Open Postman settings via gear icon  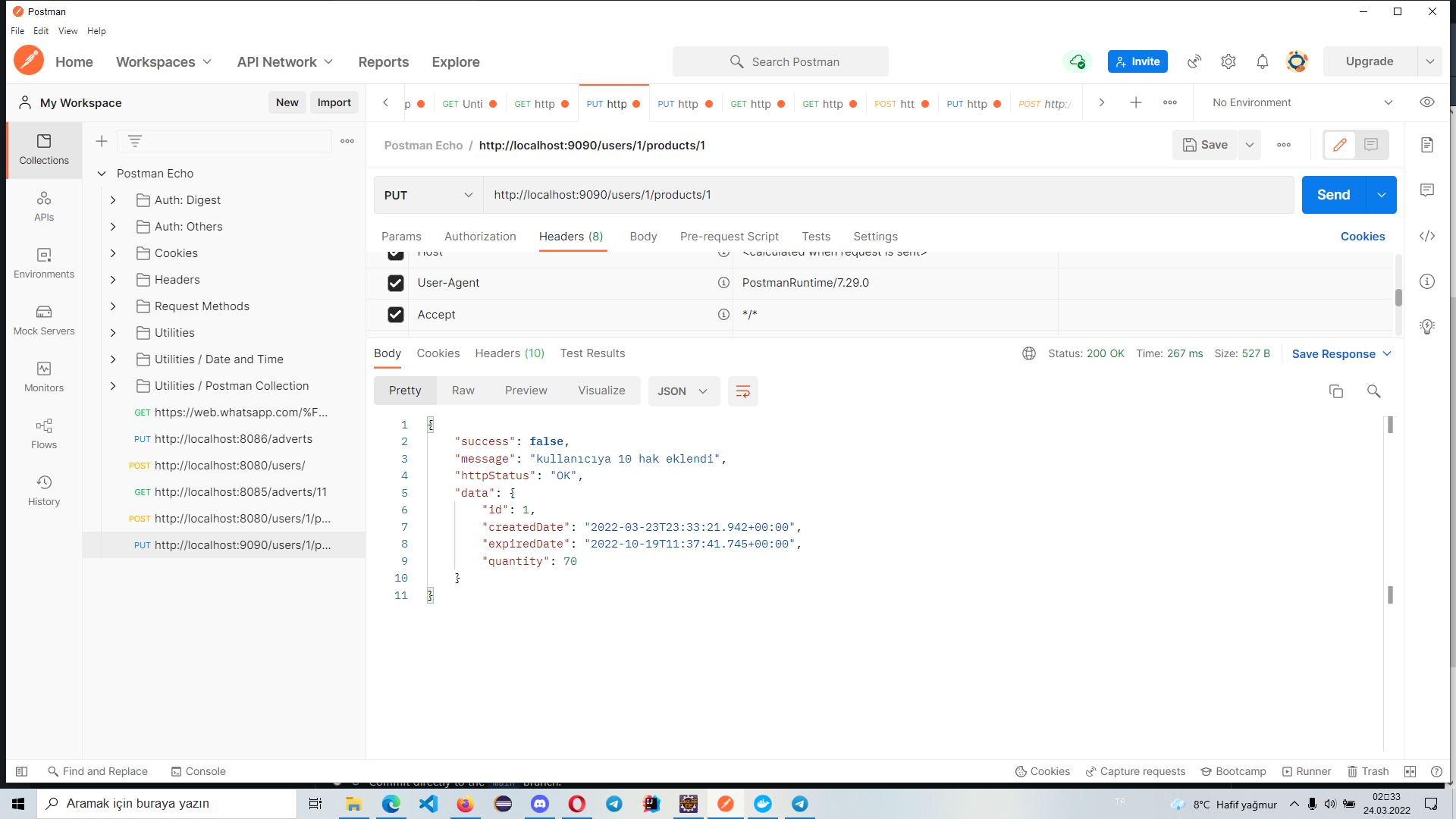tap(1228, 61)
